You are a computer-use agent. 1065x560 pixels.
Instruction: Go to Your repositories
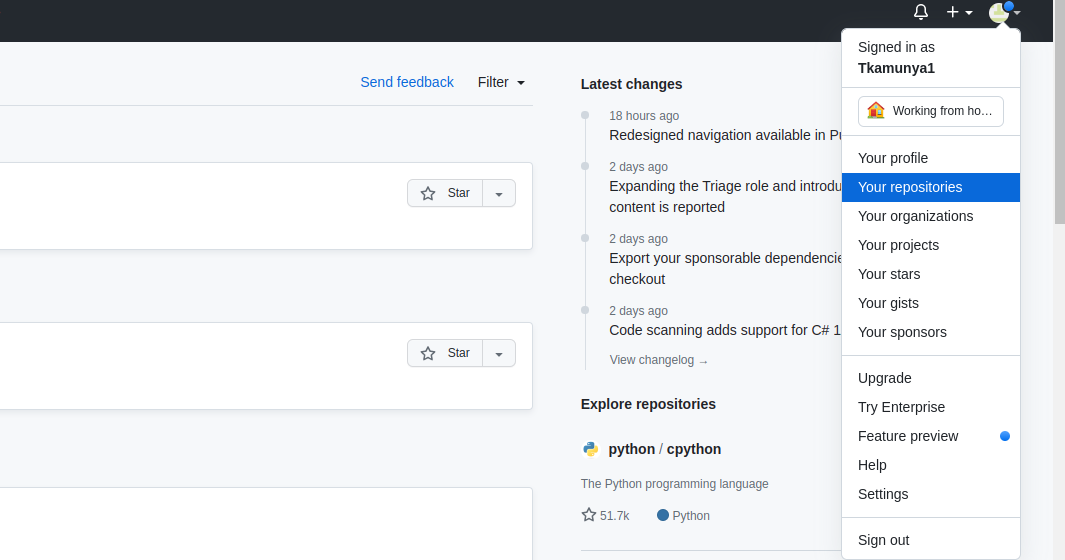(931, 187)
